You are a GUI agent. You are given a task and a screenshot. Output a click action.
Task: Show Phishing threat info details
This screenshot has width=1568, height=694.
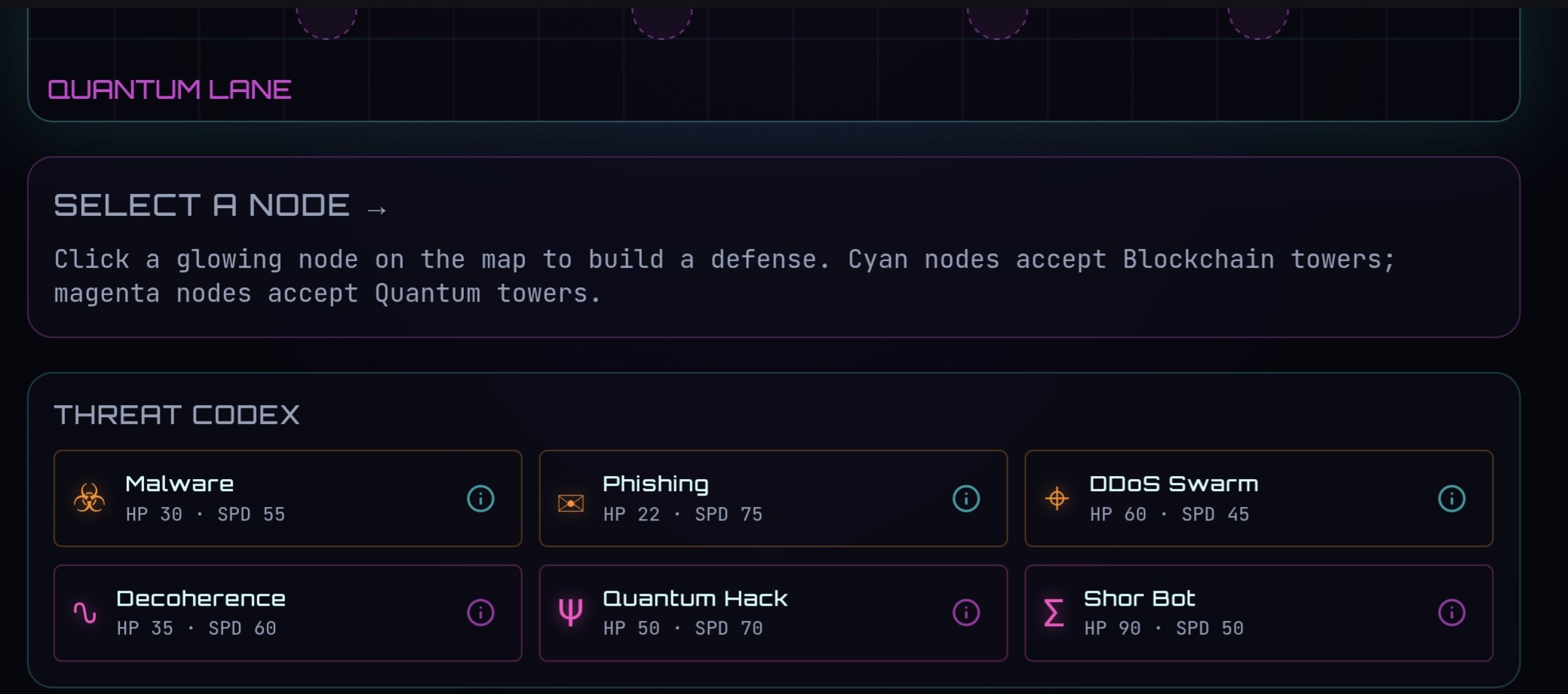pyautogui.click(x=966, y=499)
